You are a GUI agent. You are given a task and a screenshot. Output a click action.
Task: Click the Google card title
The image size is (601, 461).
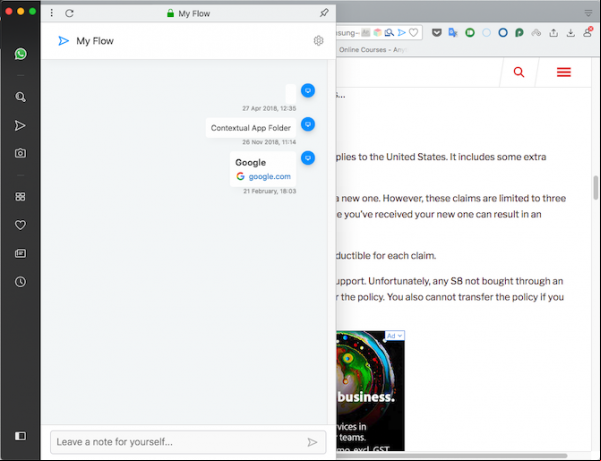250,162
